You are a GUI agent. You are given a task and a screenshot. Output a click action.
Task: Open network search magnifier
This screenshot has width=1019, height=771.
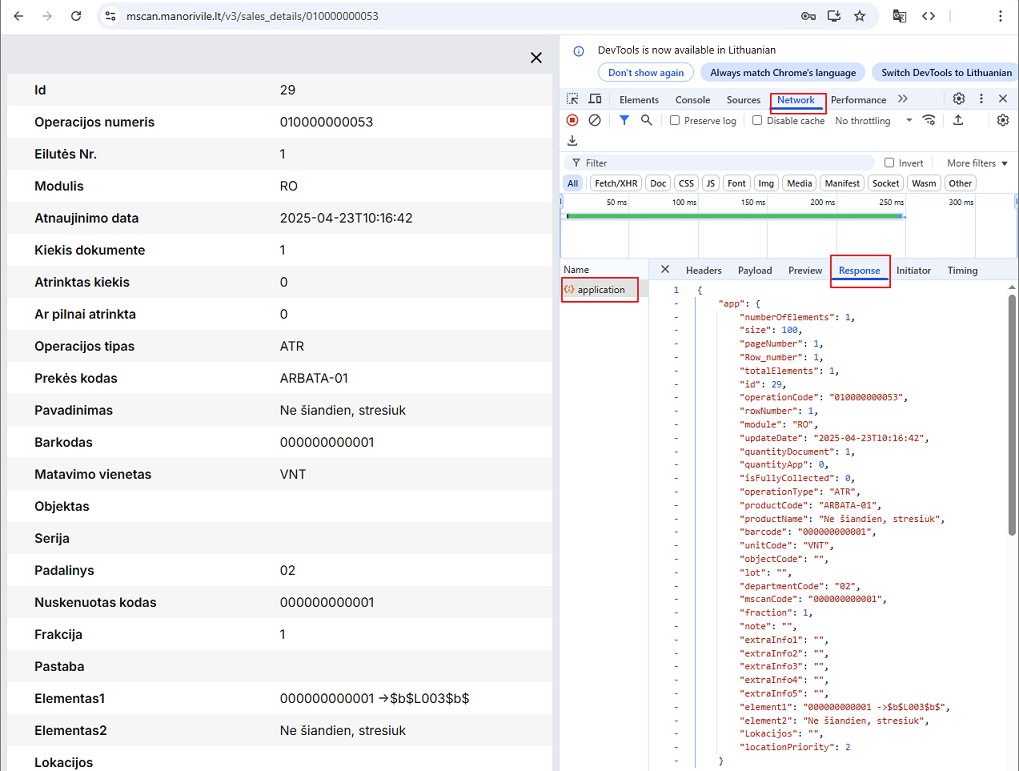tap(647, 120)
